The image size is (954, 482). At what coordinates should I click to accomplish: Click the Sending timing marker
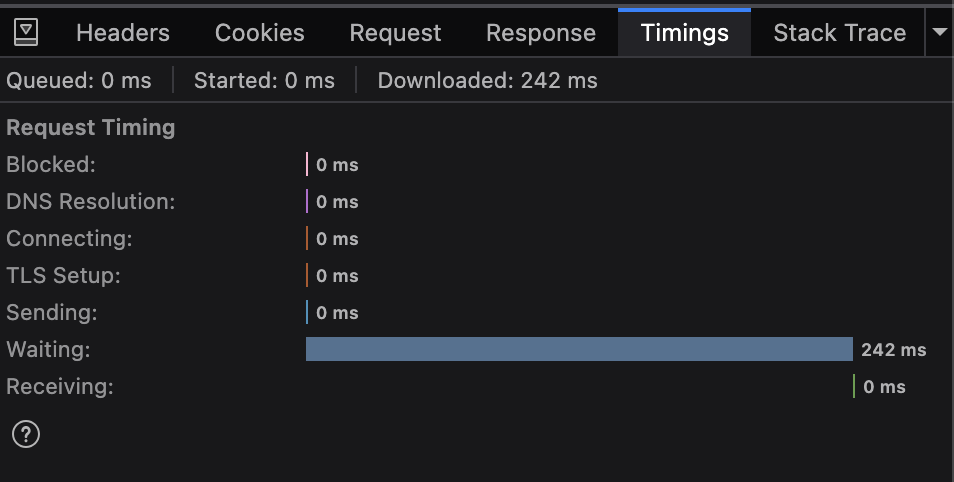[307, 313]
